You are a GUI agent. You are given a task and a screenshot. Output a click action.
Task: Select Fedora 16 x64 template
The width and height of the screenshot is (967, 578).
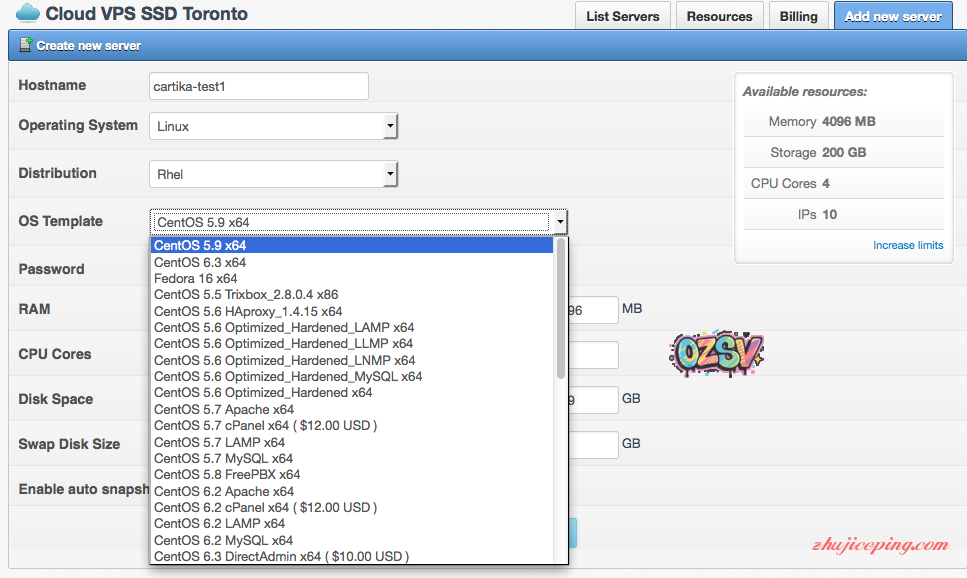click(196, 278)
